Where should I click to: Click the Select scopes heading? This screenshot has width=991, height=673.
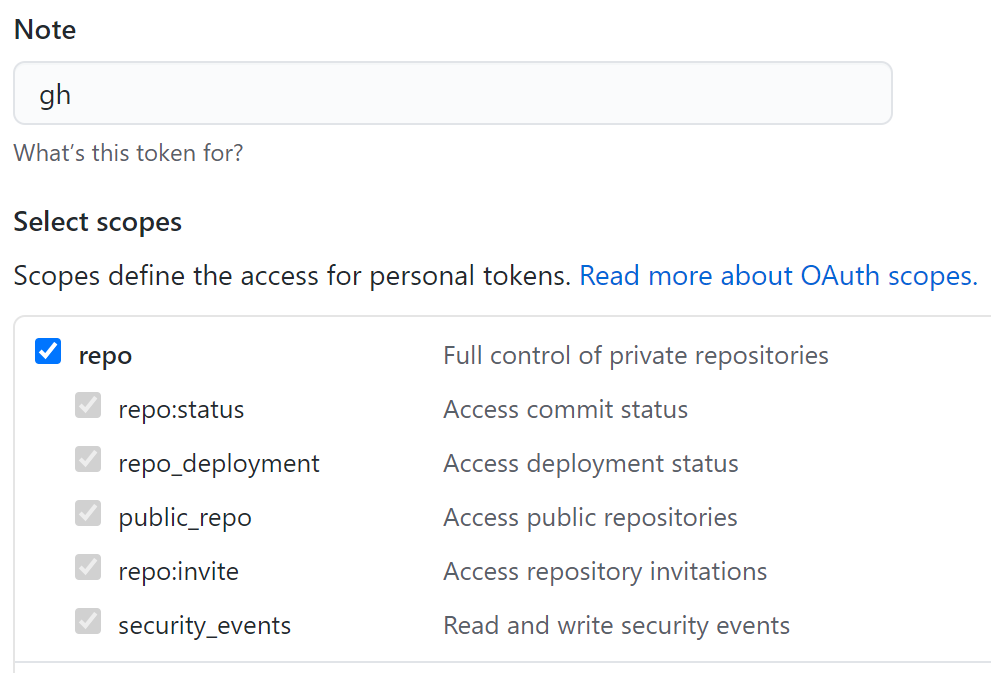pos(97,221)
